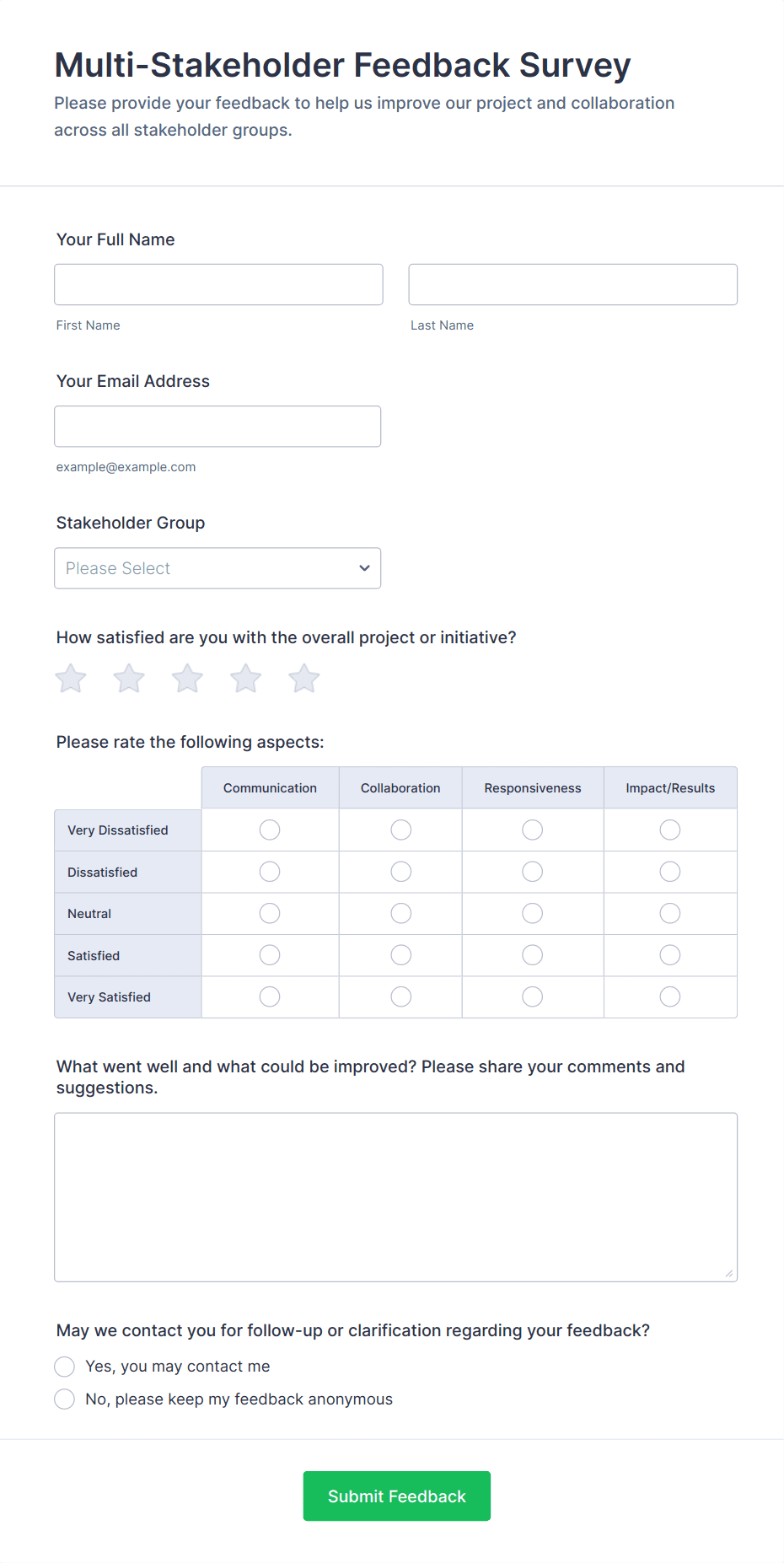The width and height of the screenshot is (784, 1563).
Task: Click the comments and suggestions text area
Action: (396, 1197)
